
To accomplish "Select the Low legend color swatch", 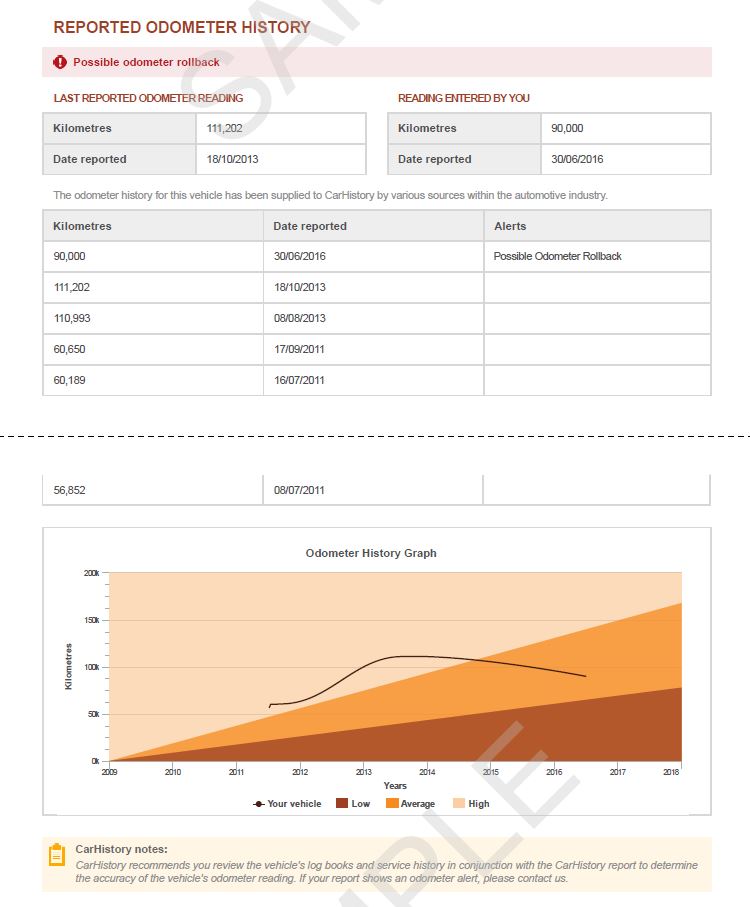I will tap(342, 803).
